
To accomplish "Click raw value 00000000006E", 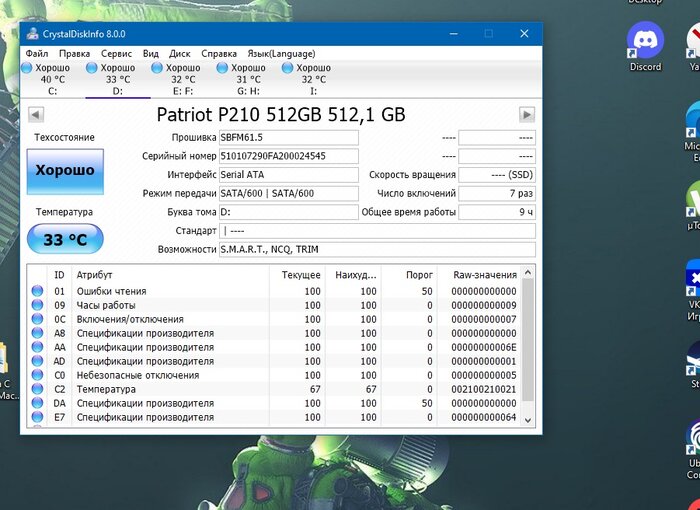I will [483, 347].
